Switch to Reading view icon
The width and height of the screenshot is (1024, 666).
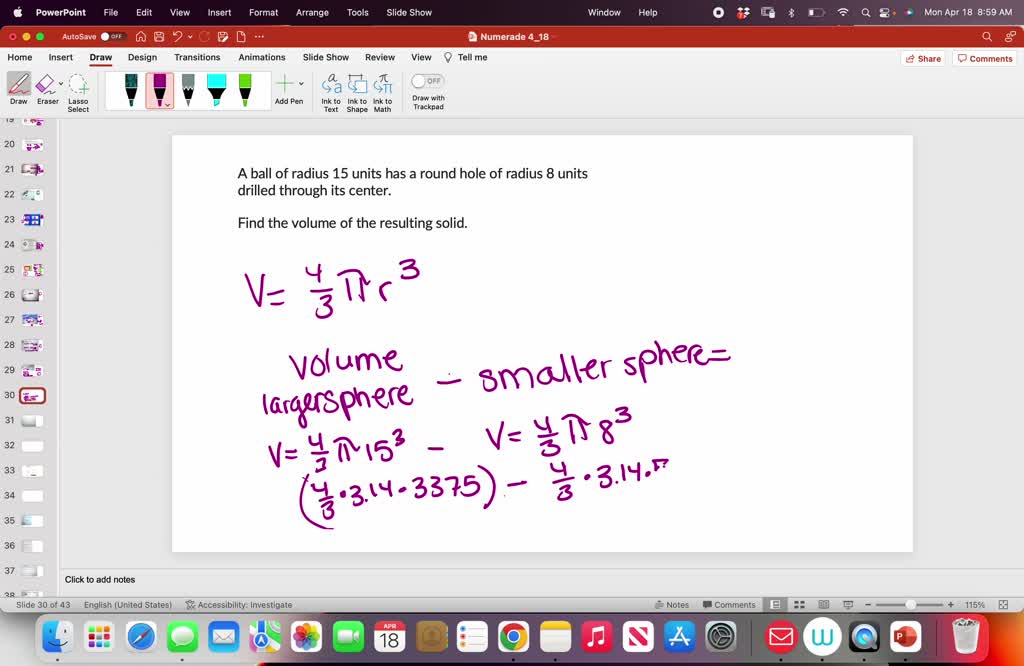(x=824, y=605)
